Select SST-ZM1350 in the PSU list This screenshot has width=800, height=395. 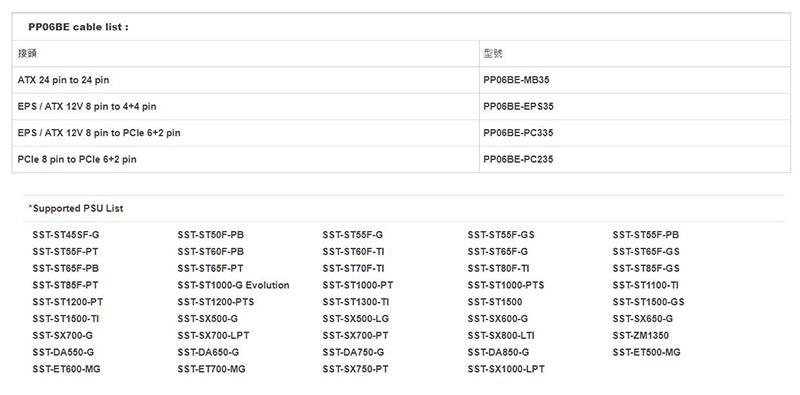click(x=641, y=336)
